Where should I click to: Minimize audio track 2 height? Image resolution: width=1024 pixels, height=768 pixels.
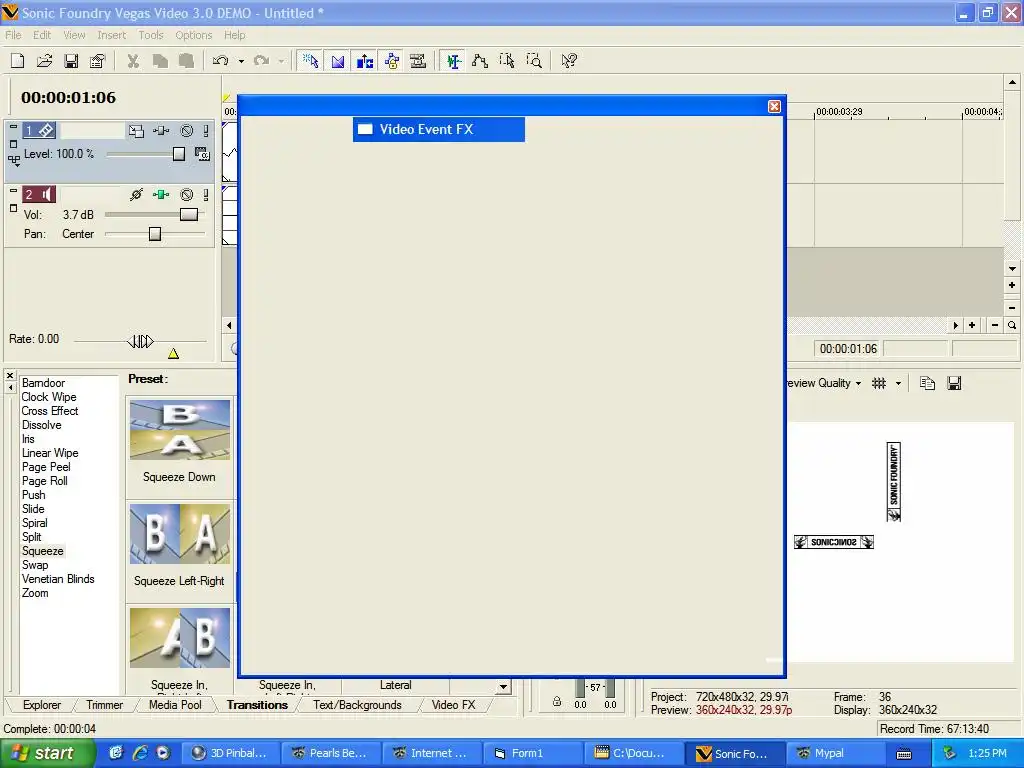tap(13, 191)
